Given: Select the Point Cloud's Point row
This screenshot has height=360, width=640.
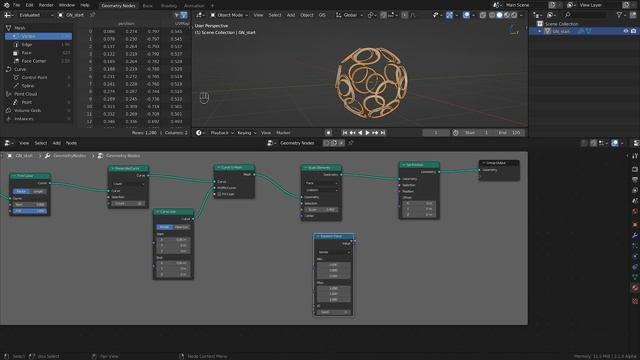Looking at the screenshot, I should pyautogui.click(x=38, y=102).
